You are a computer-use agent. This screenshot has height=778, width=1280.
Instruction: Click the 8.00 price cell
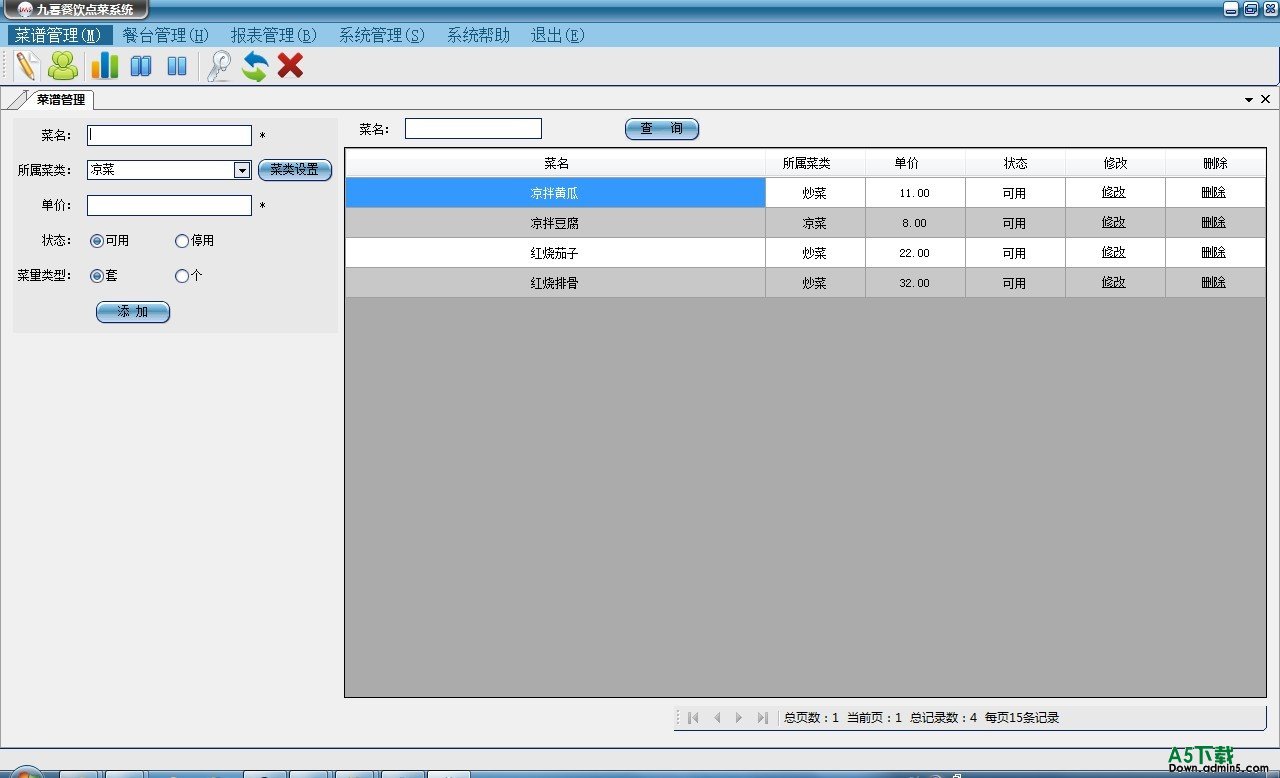pos(915,223)
